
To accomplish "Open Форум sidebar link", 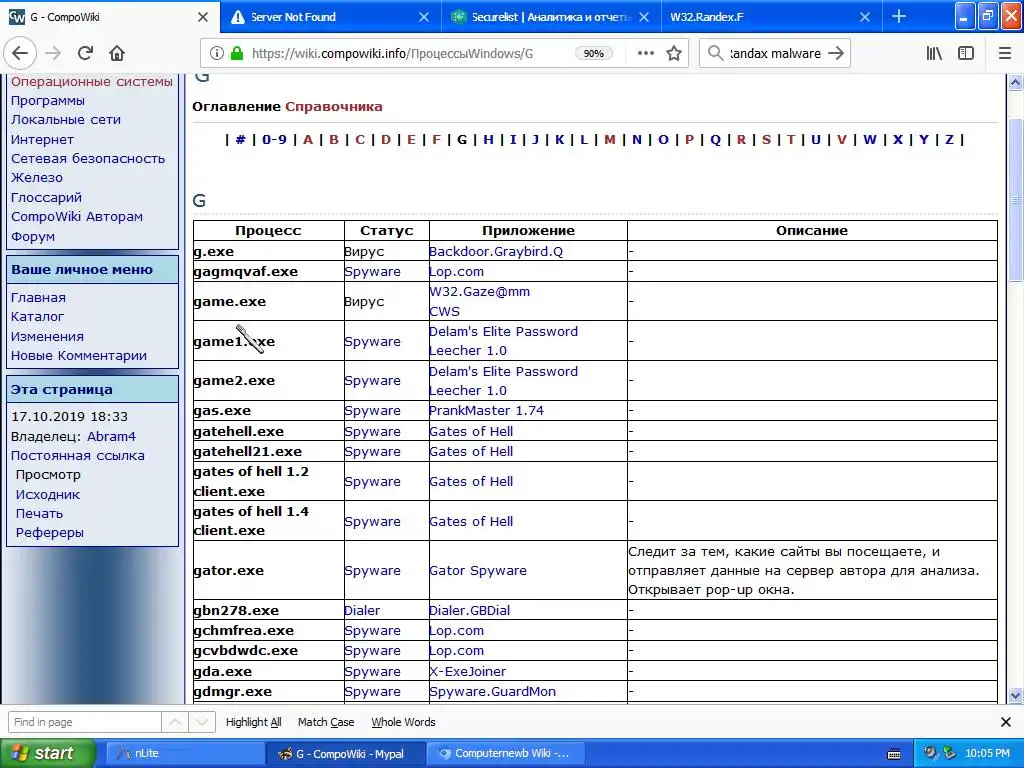I will tap(33, 236).
